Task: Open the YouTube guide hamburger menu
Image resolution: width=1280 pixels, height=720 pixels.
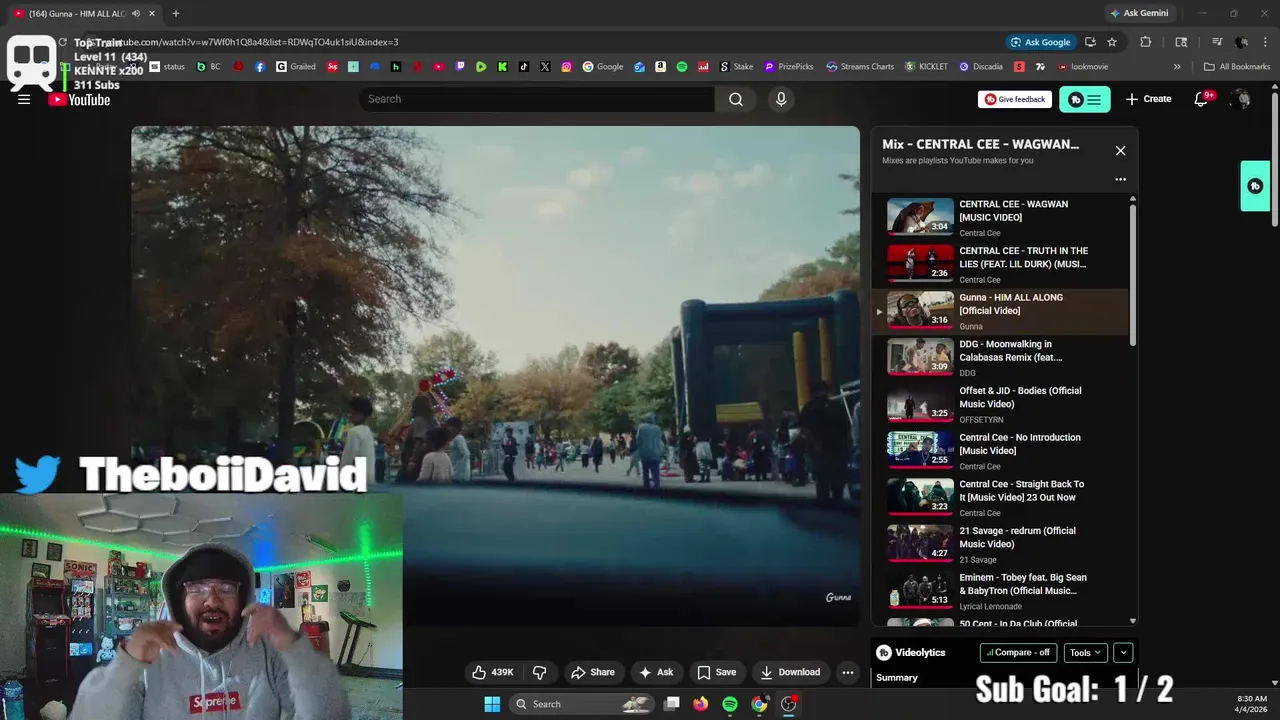Action: (24, 99)
